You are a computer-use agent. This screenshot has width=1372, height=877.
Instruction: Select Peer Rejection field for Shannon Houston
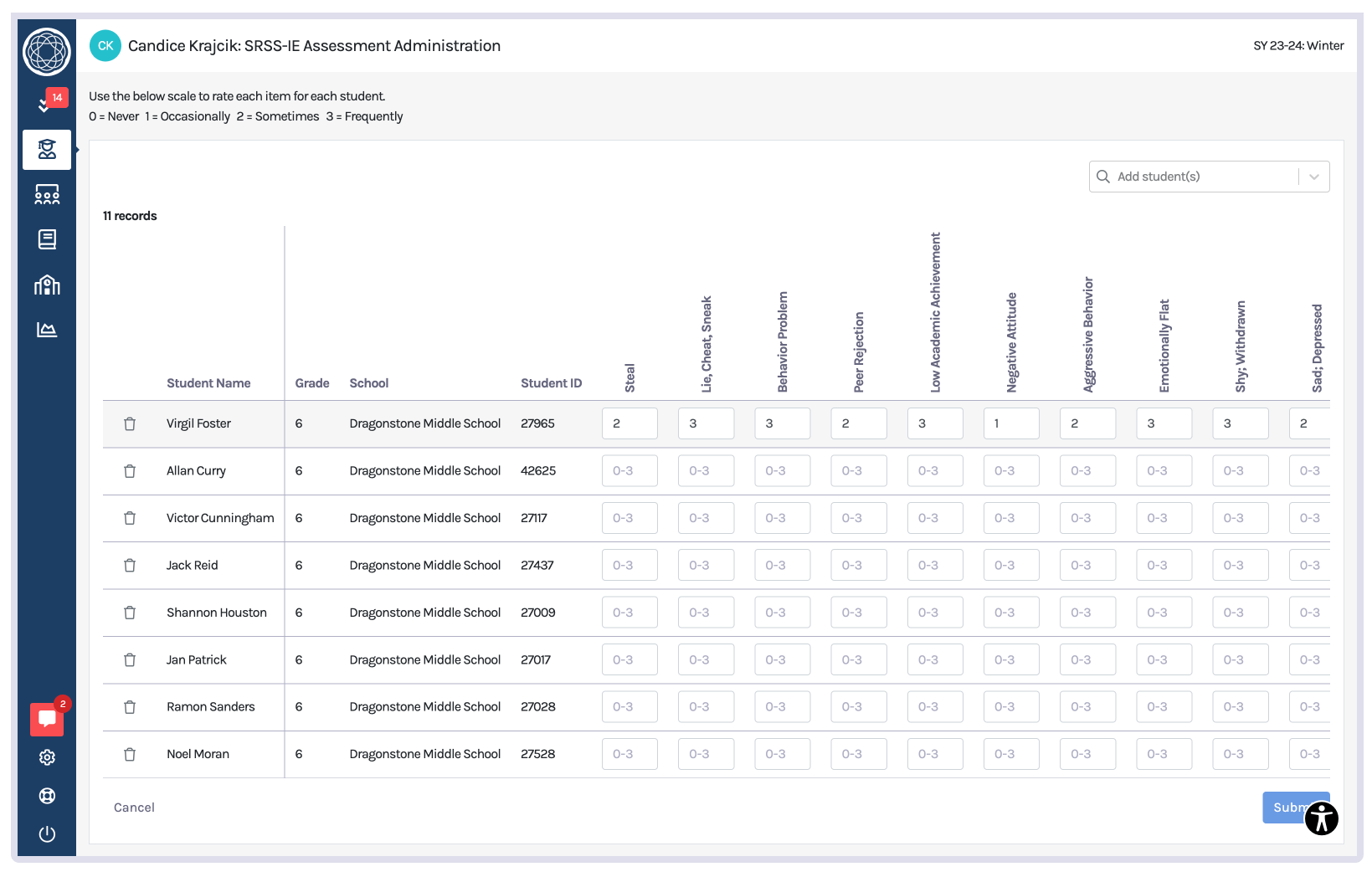point(858,613)
